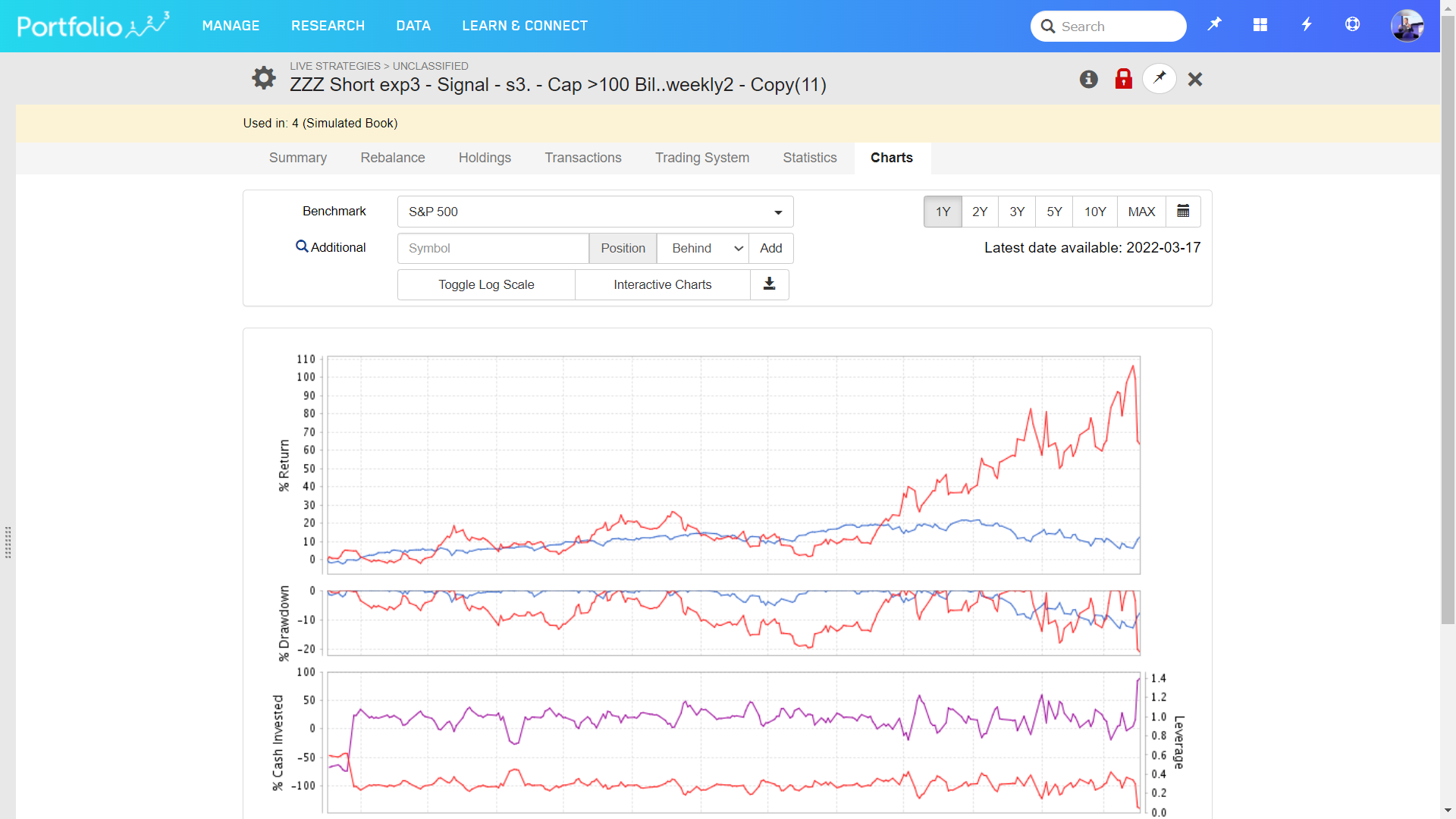Screen dimensions: 1456x819
Task: Select the 5Y time range
Action: [x=1054, y=212]
